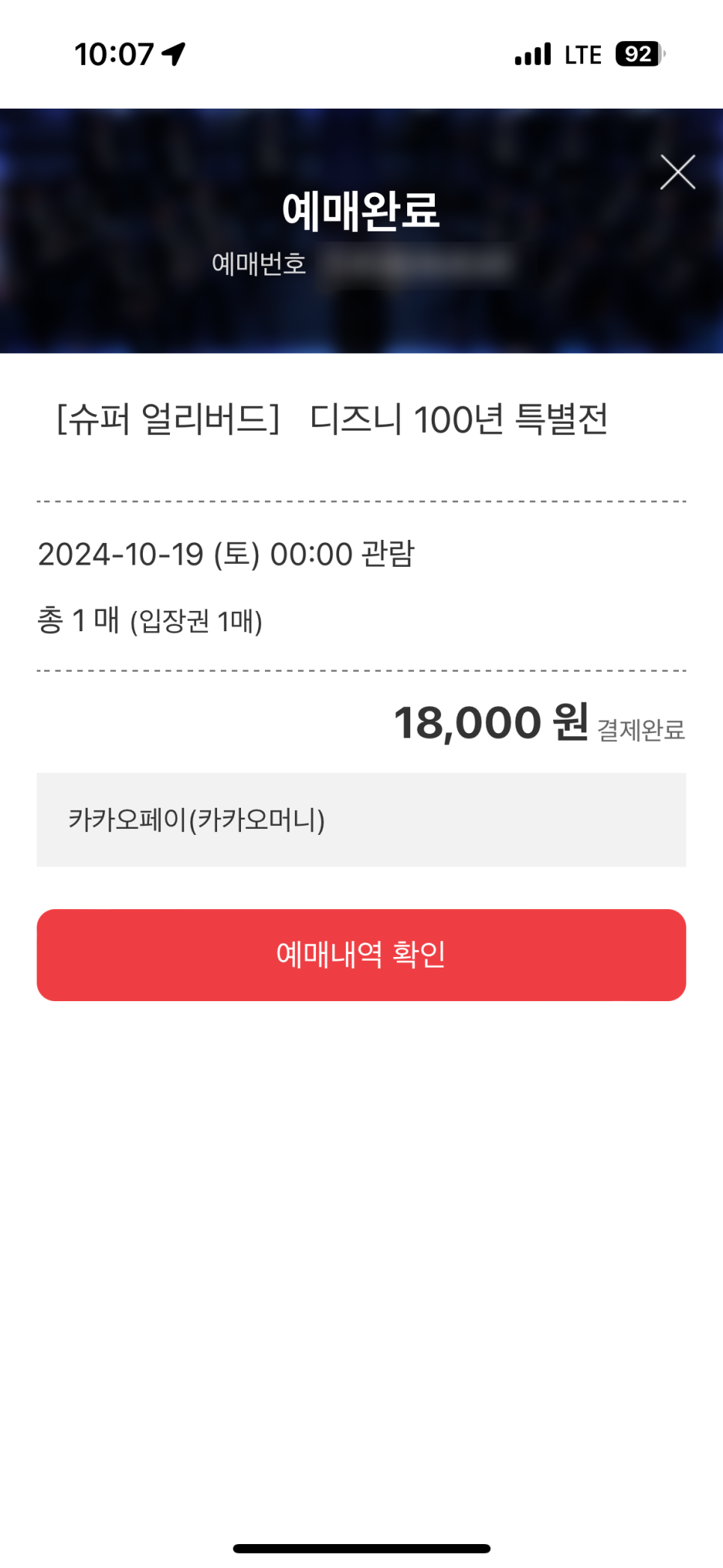The image size is (723, 1568).
Task: Tap the (입장권 1매) ticket detail text
Action: click(196, 622)
